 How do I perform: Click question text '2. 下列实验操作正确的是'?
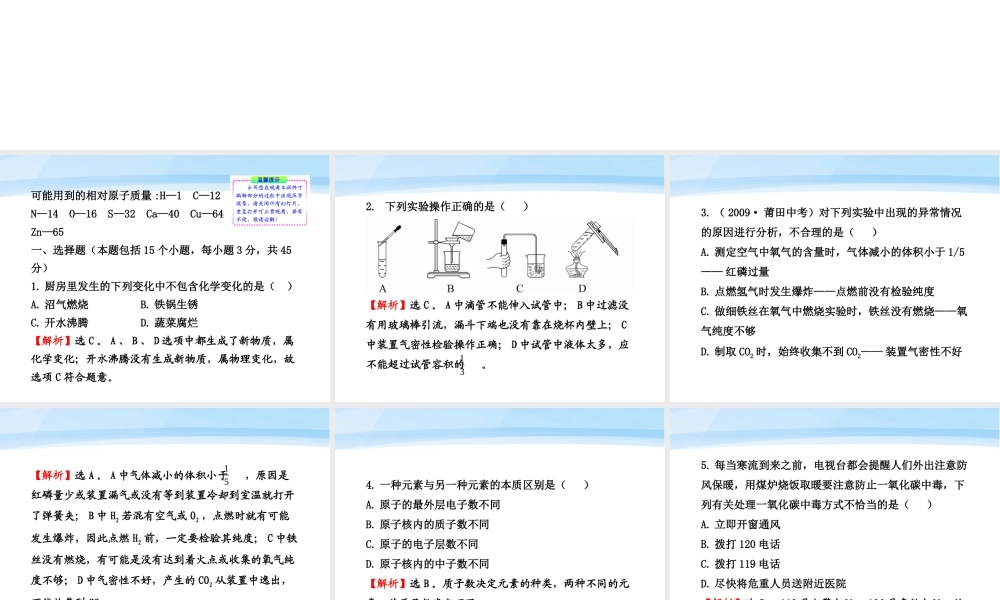(x=447, y=206)
